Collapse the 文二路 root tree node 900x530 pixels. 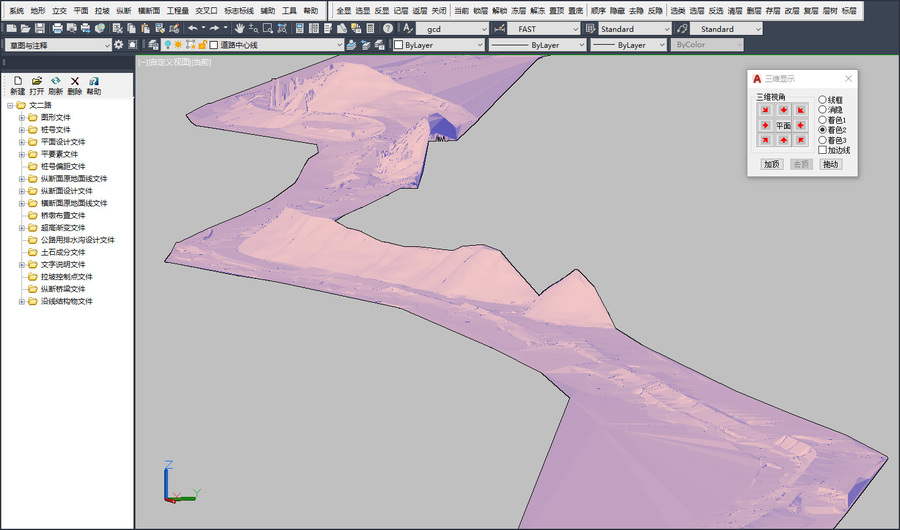(10, 105)
